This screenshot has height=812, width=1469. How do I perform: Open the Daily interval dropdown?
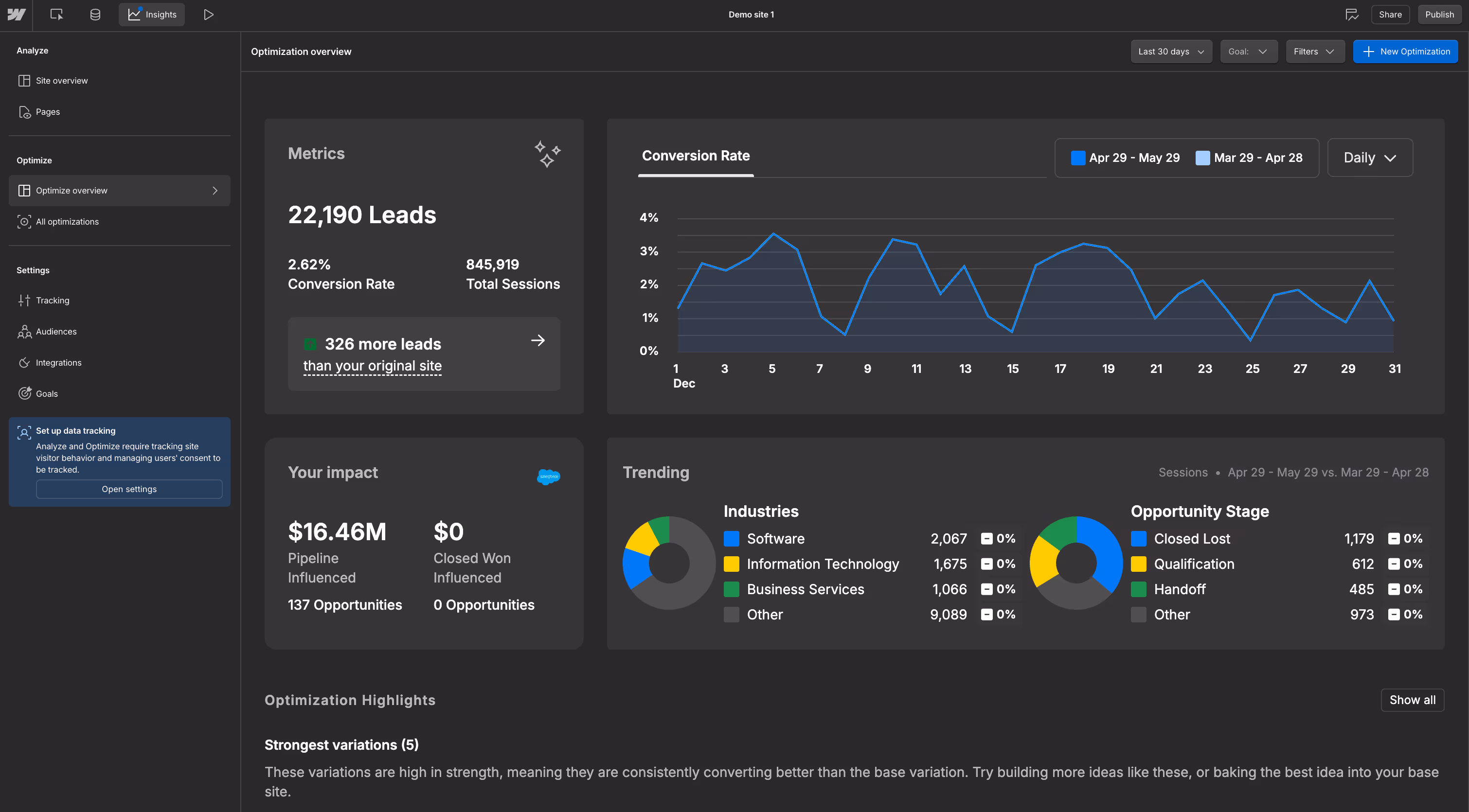(x=1369, y=158)
